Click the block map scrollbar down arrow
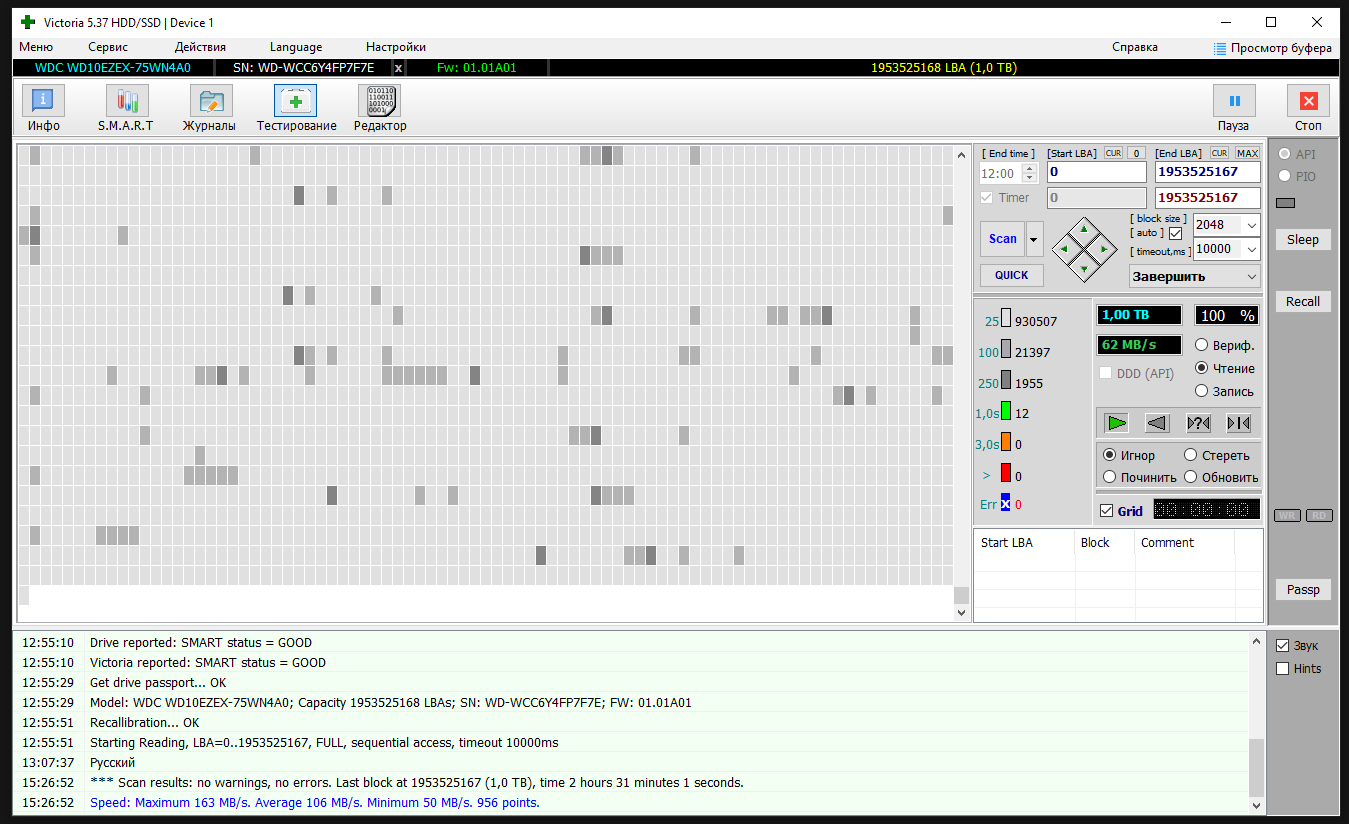The image size is (1349, 824). [962, 612]
